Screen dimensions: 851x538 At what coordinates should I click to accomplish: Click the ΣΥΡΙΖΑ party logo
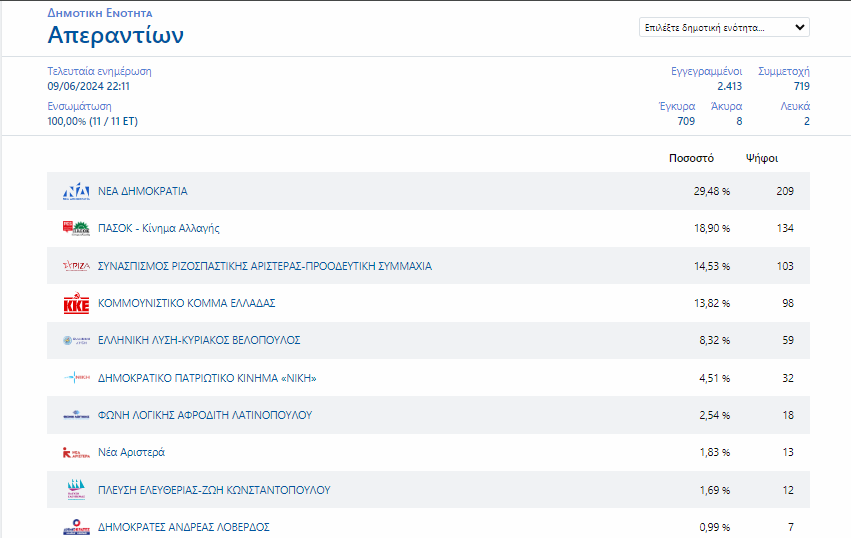[x=76, y=266]
